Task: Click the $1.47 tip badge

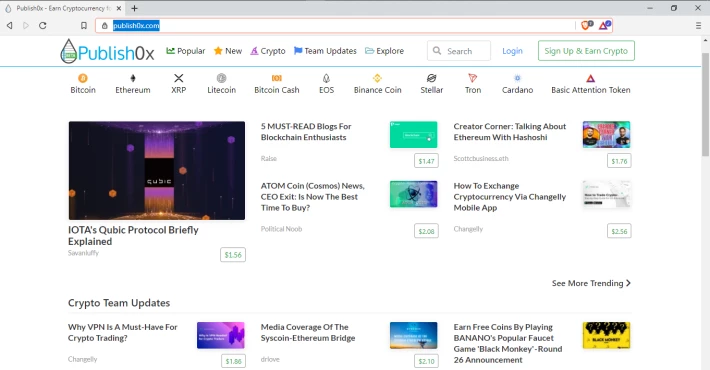Action: tap(426, 161)
